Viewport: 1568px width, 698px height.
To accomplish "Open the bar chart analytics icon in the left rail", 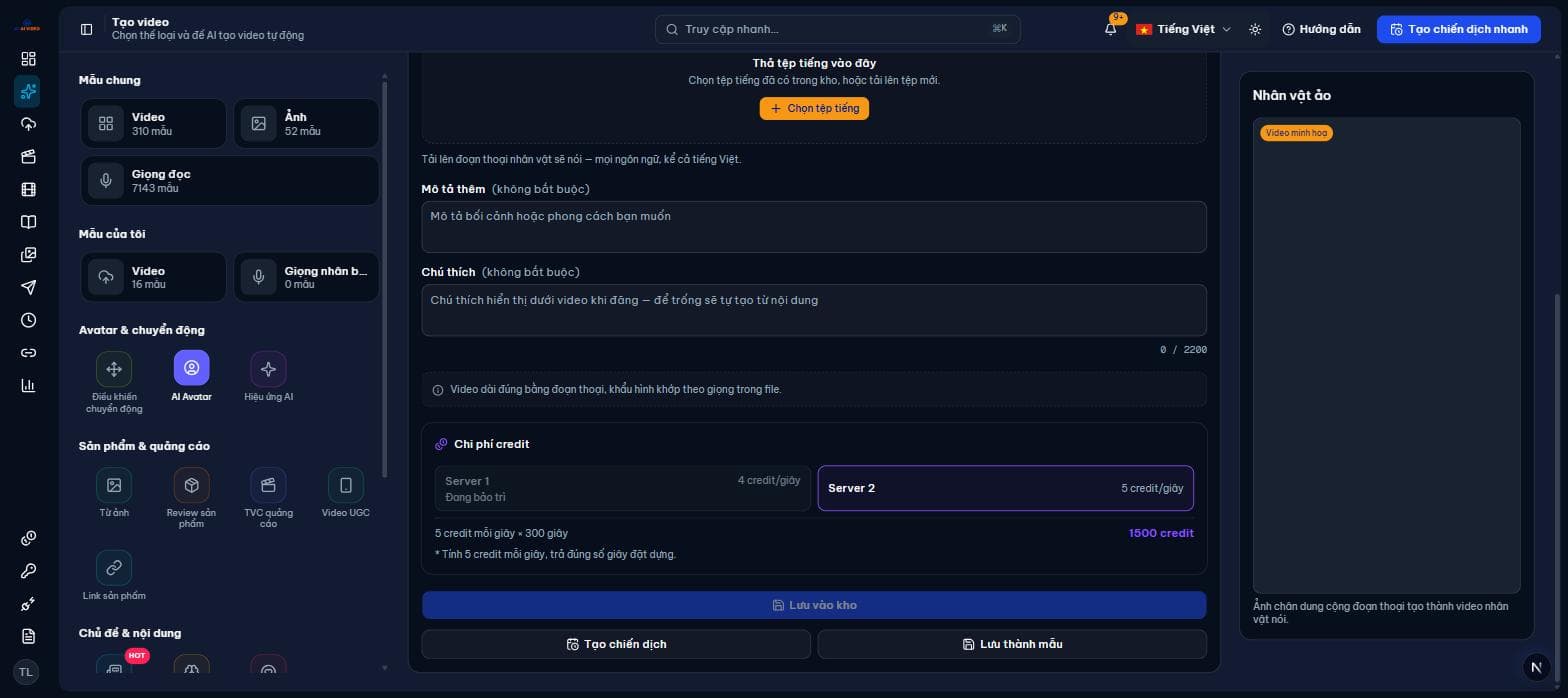I will [x=28, y=385].
